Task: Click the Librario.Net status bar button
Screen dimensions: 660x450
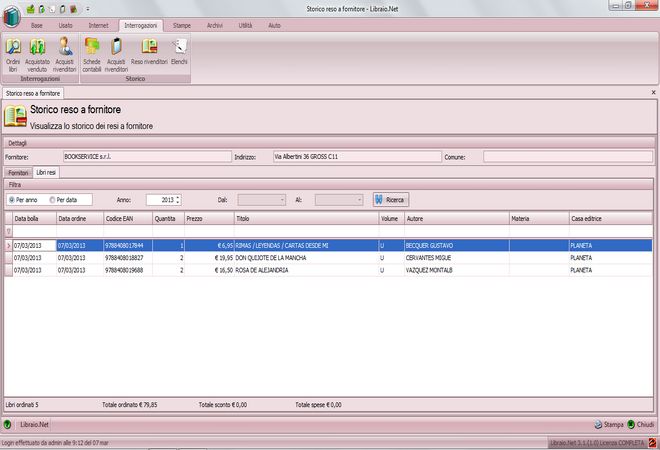Action: pyautogui.click(x=37, y=424)
